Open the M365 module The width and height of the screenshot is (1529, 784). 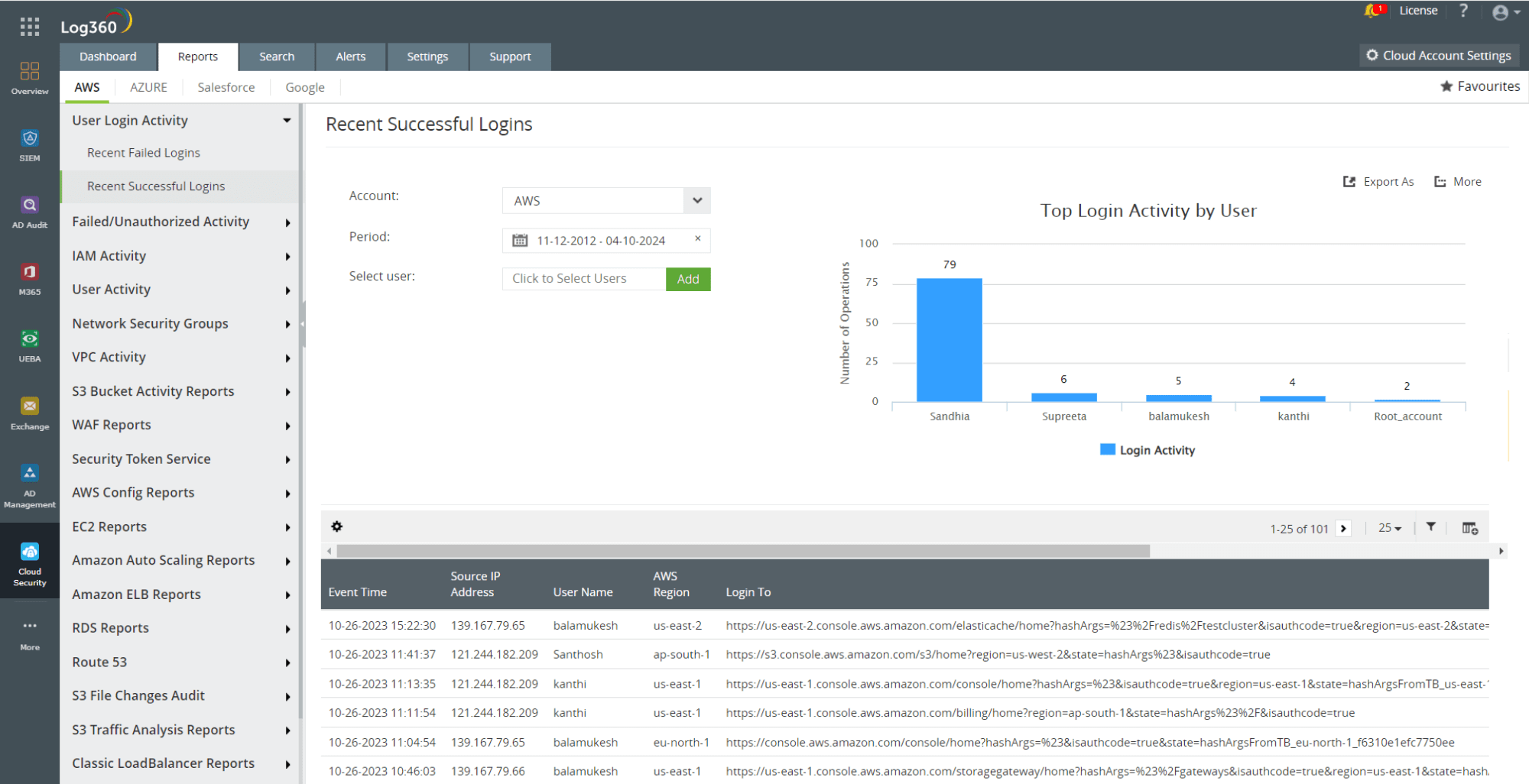29,278
